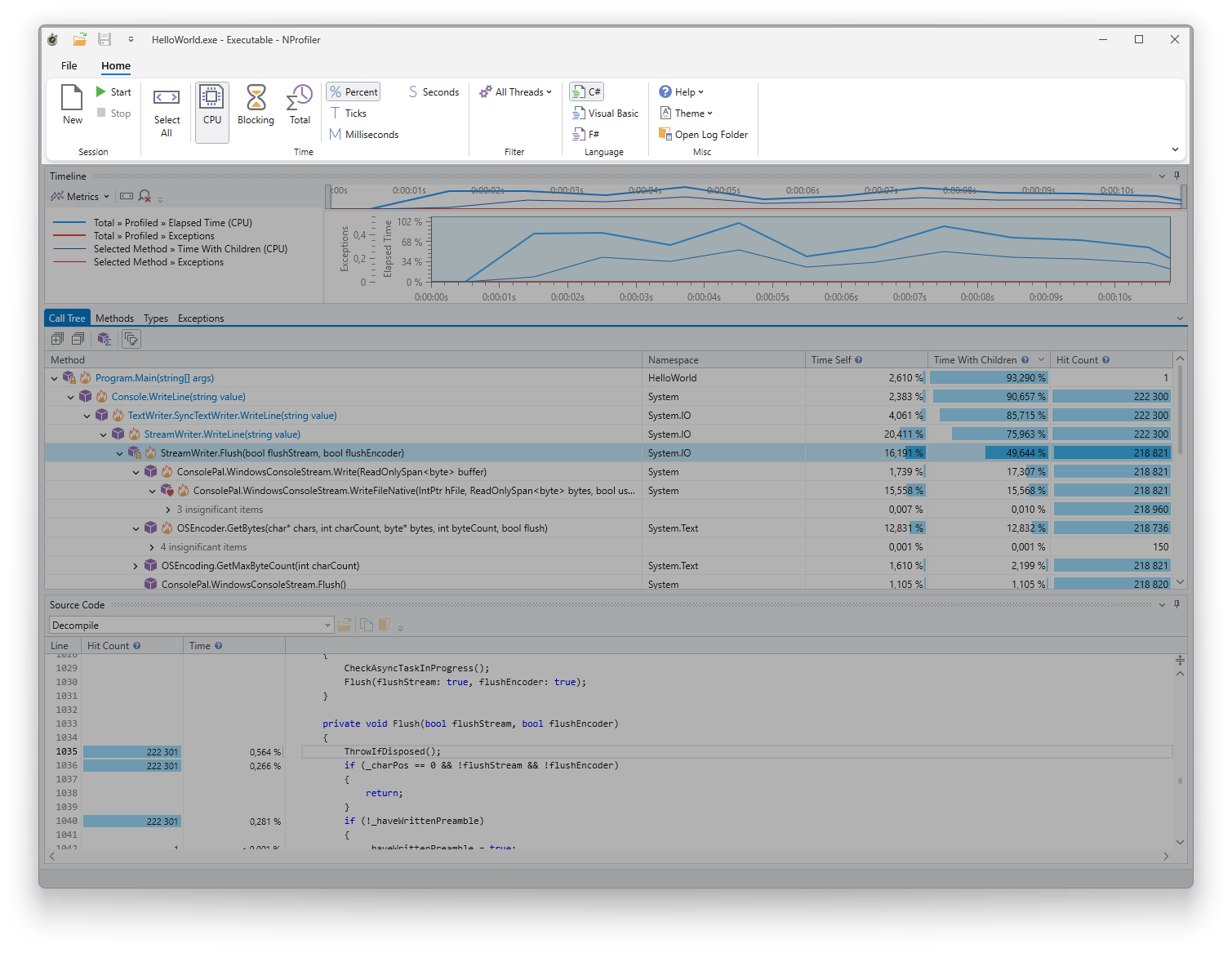1232x953 pixels.
Task: Switch to the Methods tab
Action: point(114,318)
